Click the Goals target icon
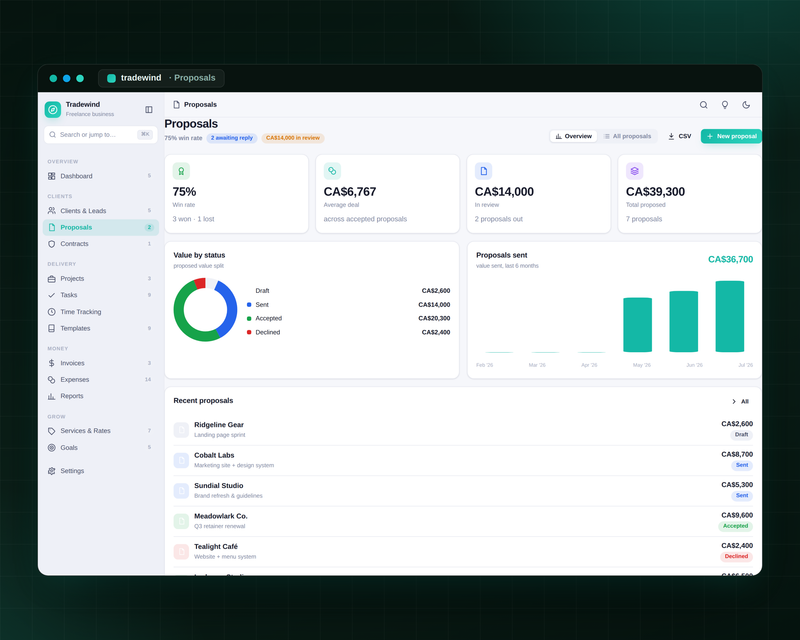The width and height of the screenshot is (800, 640). click(52, 448)
